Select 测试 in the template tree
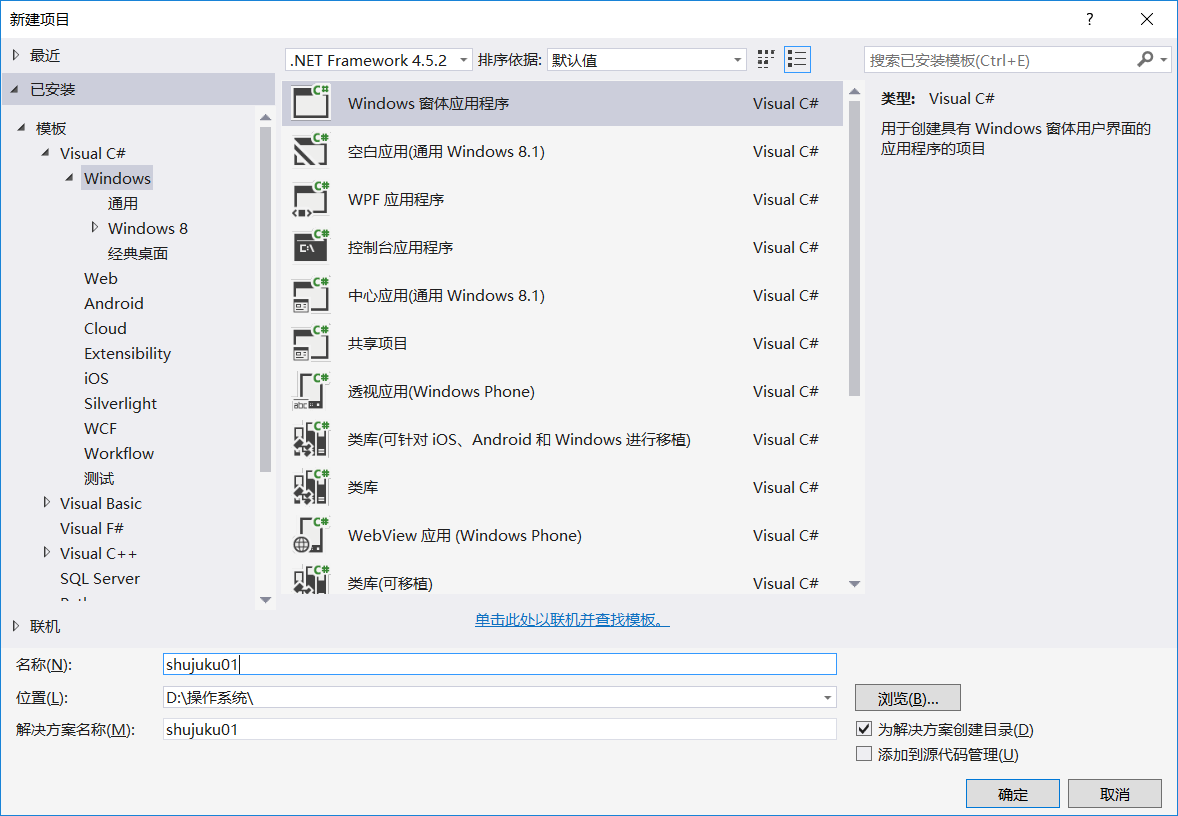The image size is (1178, 816). [98, 479]
